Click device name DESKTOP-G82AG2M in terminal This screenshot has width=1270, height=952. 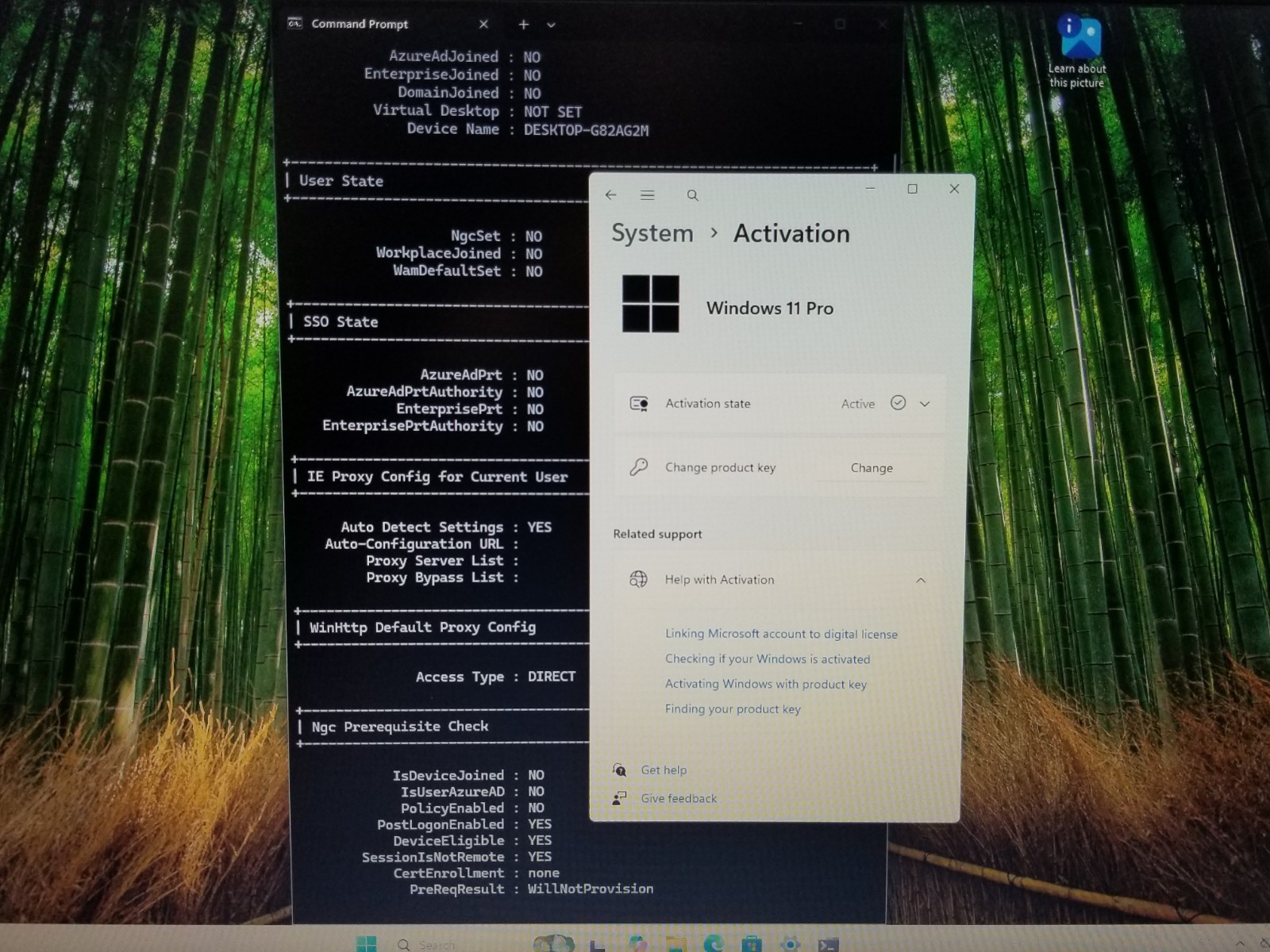pos(586,131)
